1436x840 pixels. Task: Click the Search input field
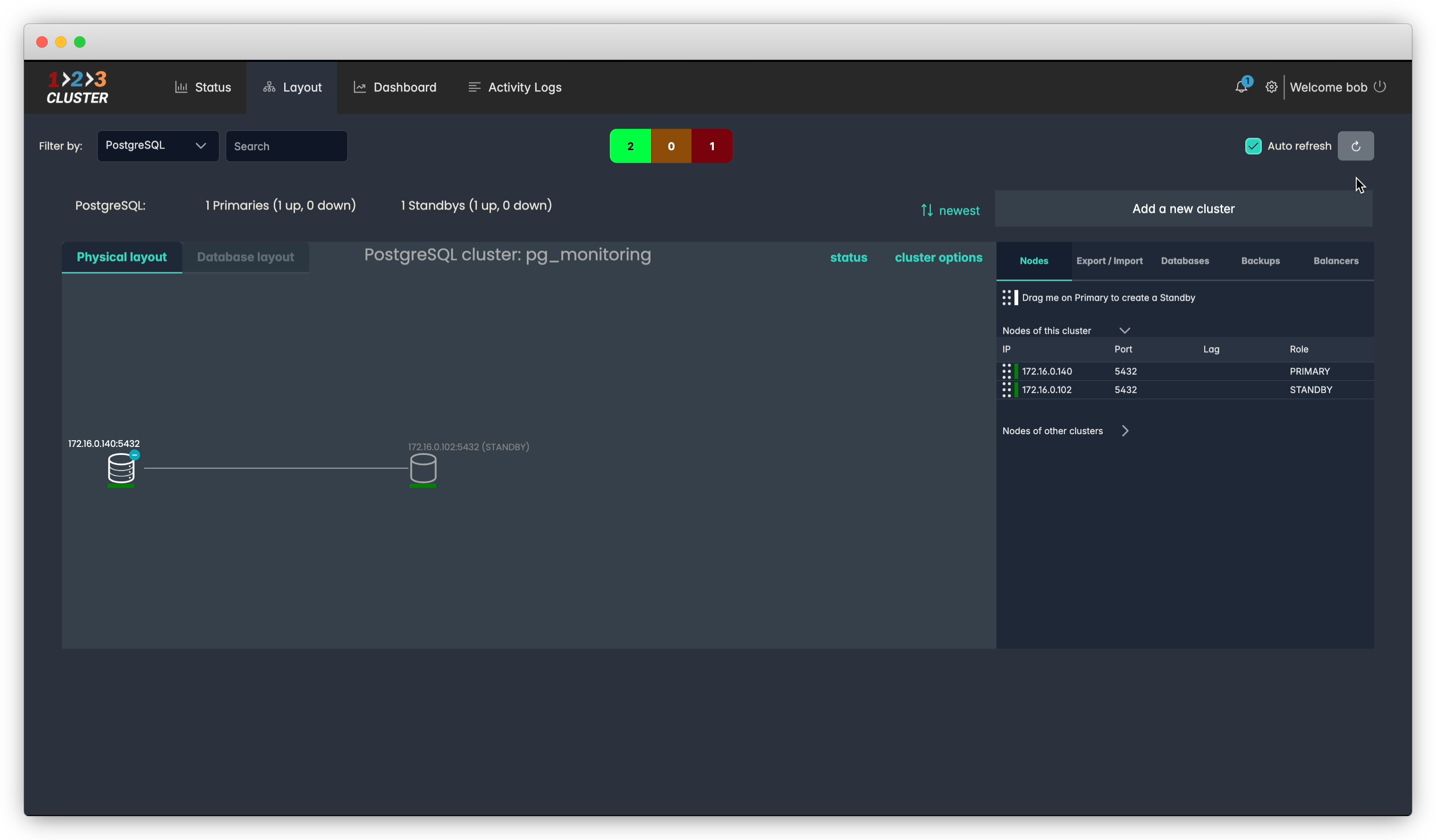click(287, 146)
